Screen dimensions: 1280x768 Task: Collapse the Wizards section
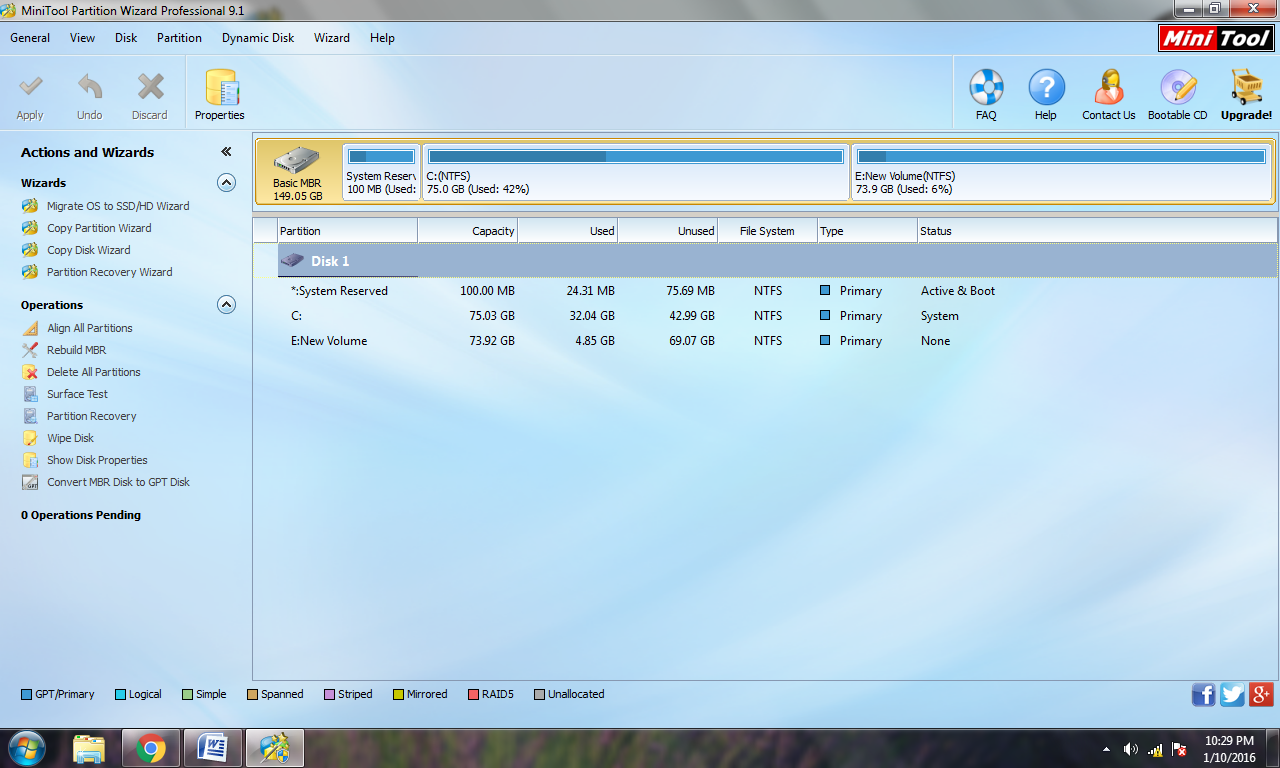coord(227,183)
